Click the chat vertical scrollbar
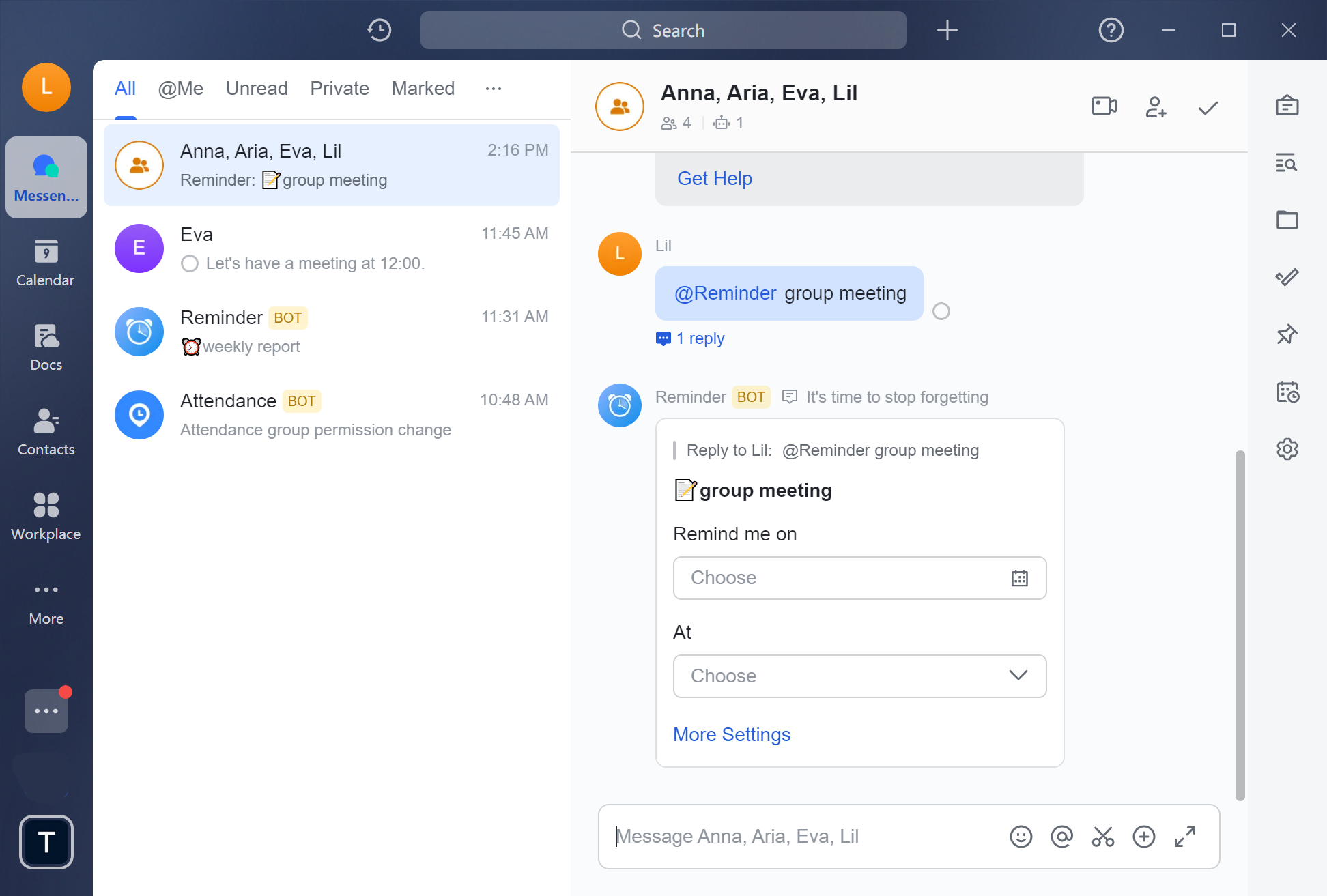This screenshot has width=1327, height=896. [x=1240, y=624]
